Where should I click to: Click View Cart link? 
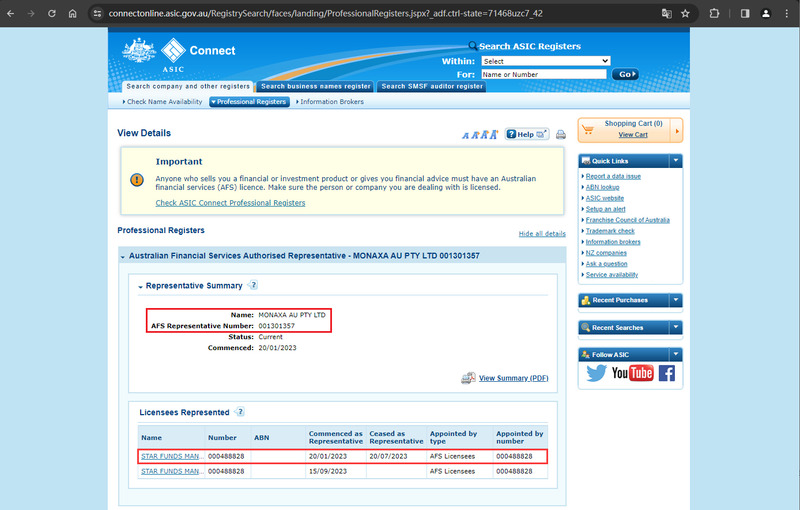point(633,135)
